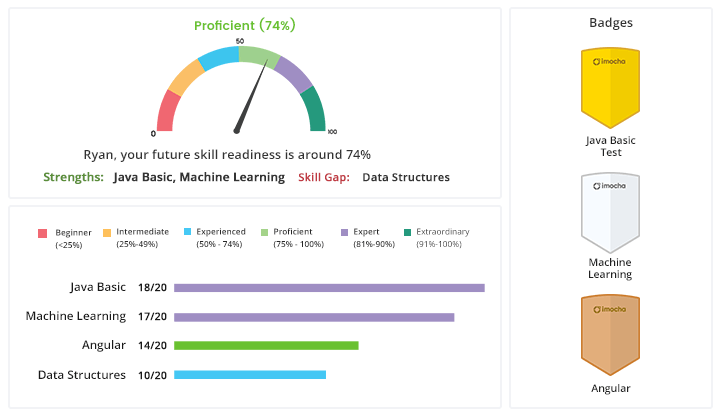This screenshot has width=720, height=420.
Task: Click the gauge needle on the meter
Action: [x=251, y=98]
